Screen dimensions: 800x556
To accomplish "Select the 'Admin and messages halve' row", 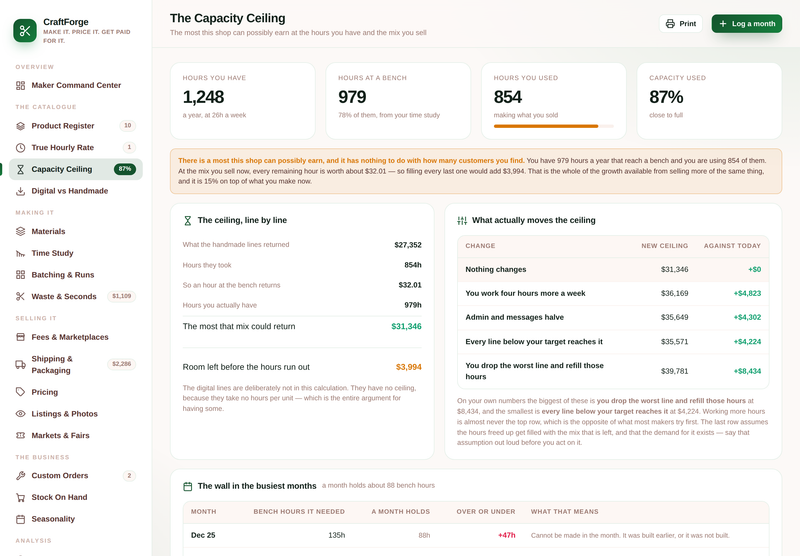I will point(613,317).
